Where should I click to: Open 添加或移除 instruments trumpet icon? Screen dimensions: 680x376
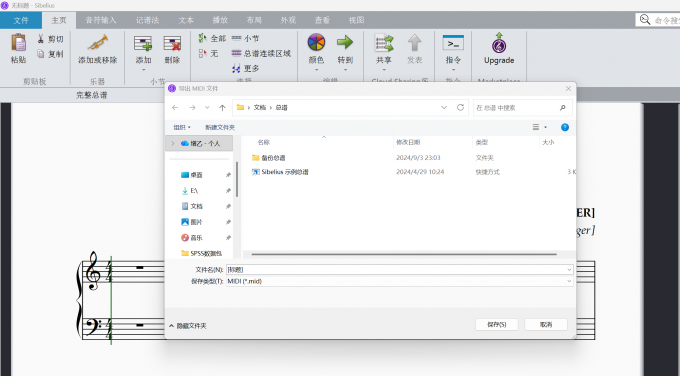(x=98, y=43)
